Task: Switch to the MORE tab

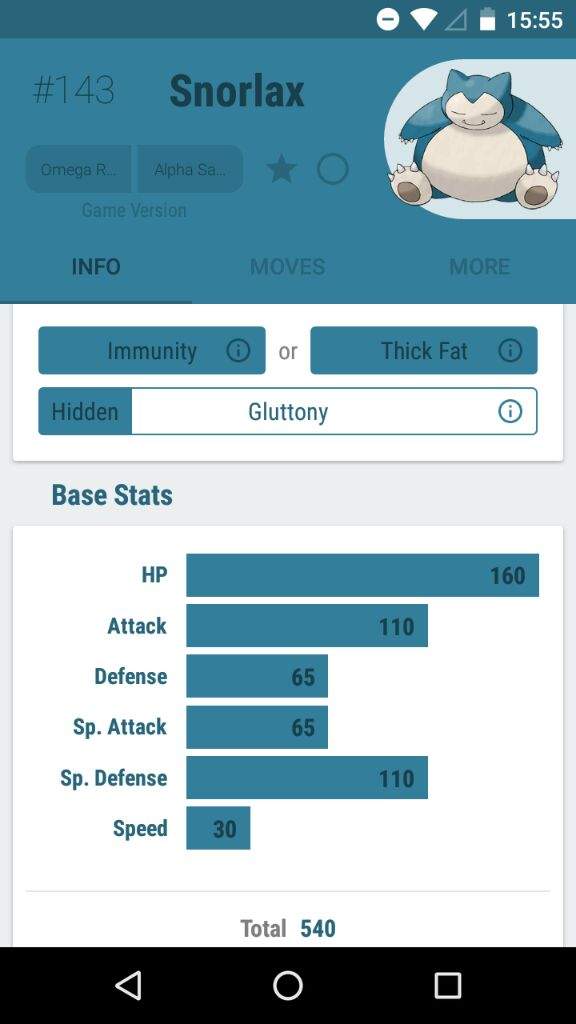Action: (479, 267)
